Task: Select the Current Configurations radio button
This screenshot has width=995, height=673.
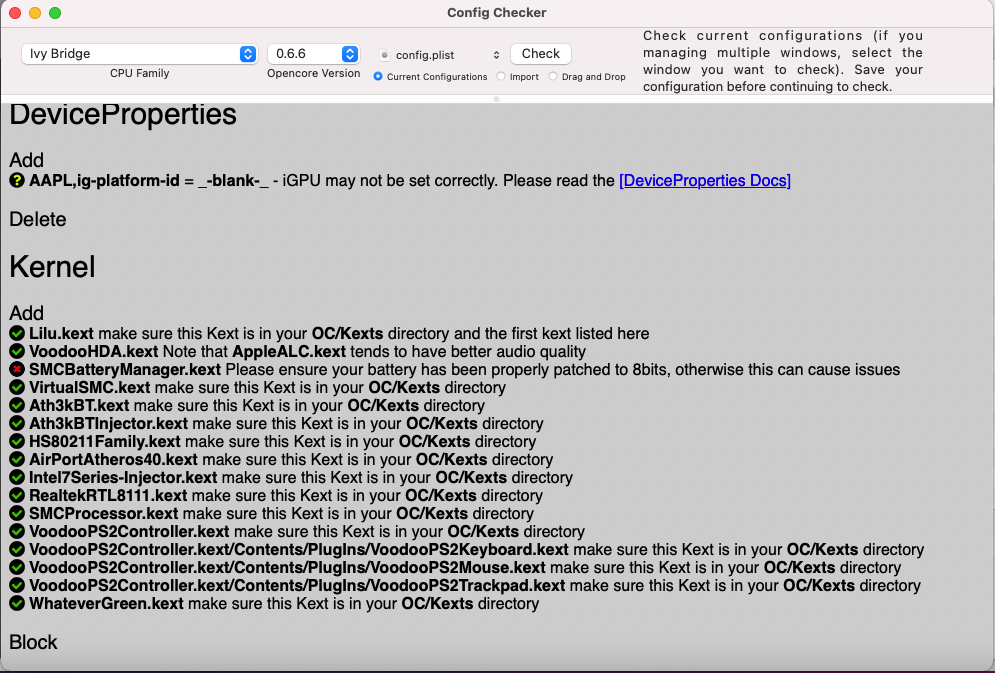Action: point(378,76)
